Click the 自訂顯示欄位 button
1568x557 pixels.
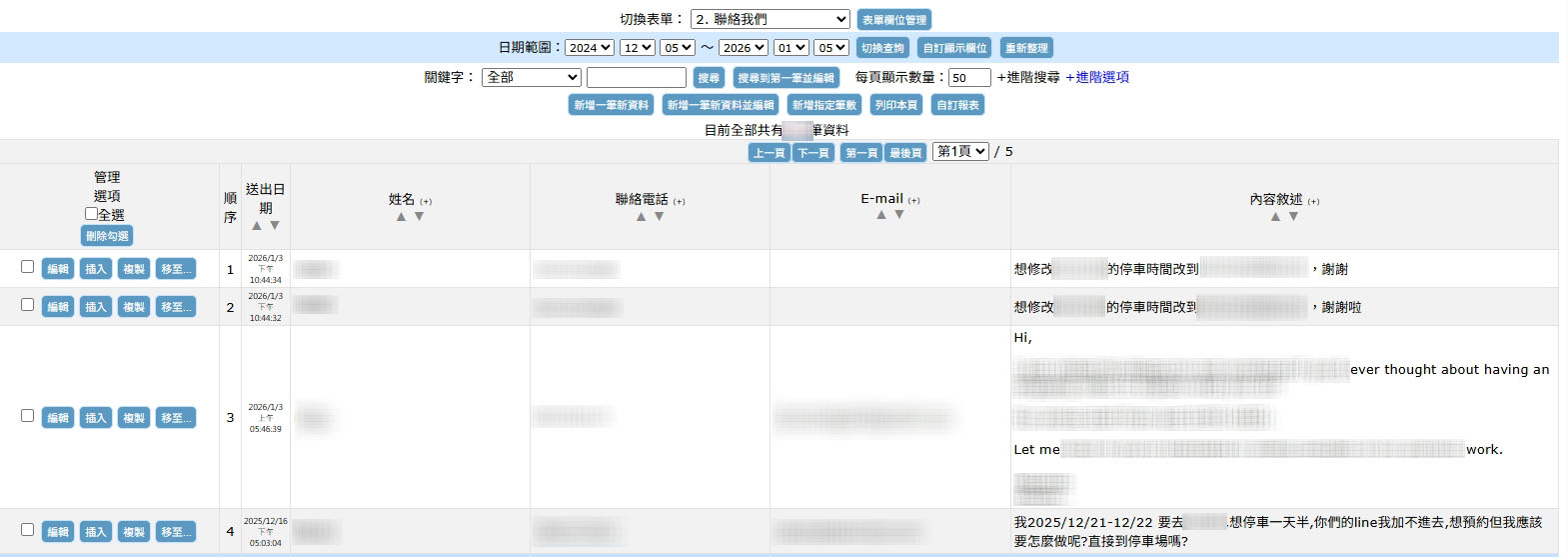coord(954,48)
